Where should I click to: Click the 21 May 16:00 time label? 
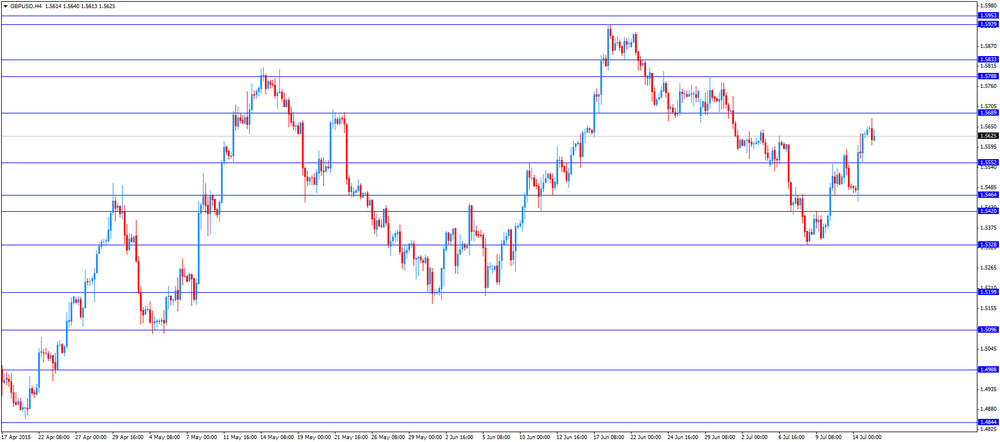click(349, 438)
